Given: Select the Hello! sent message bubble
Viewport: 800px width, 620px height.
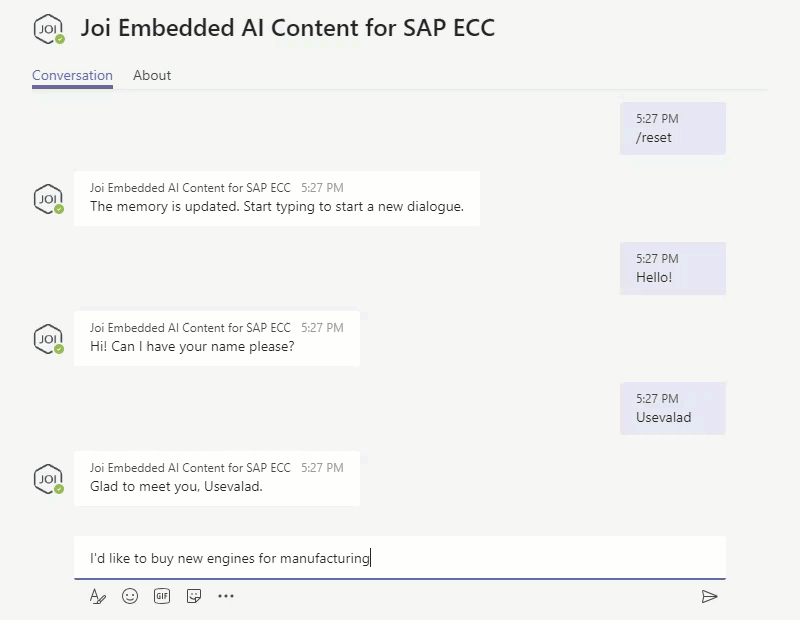Looking at the screenshot, I should point(673,268).
